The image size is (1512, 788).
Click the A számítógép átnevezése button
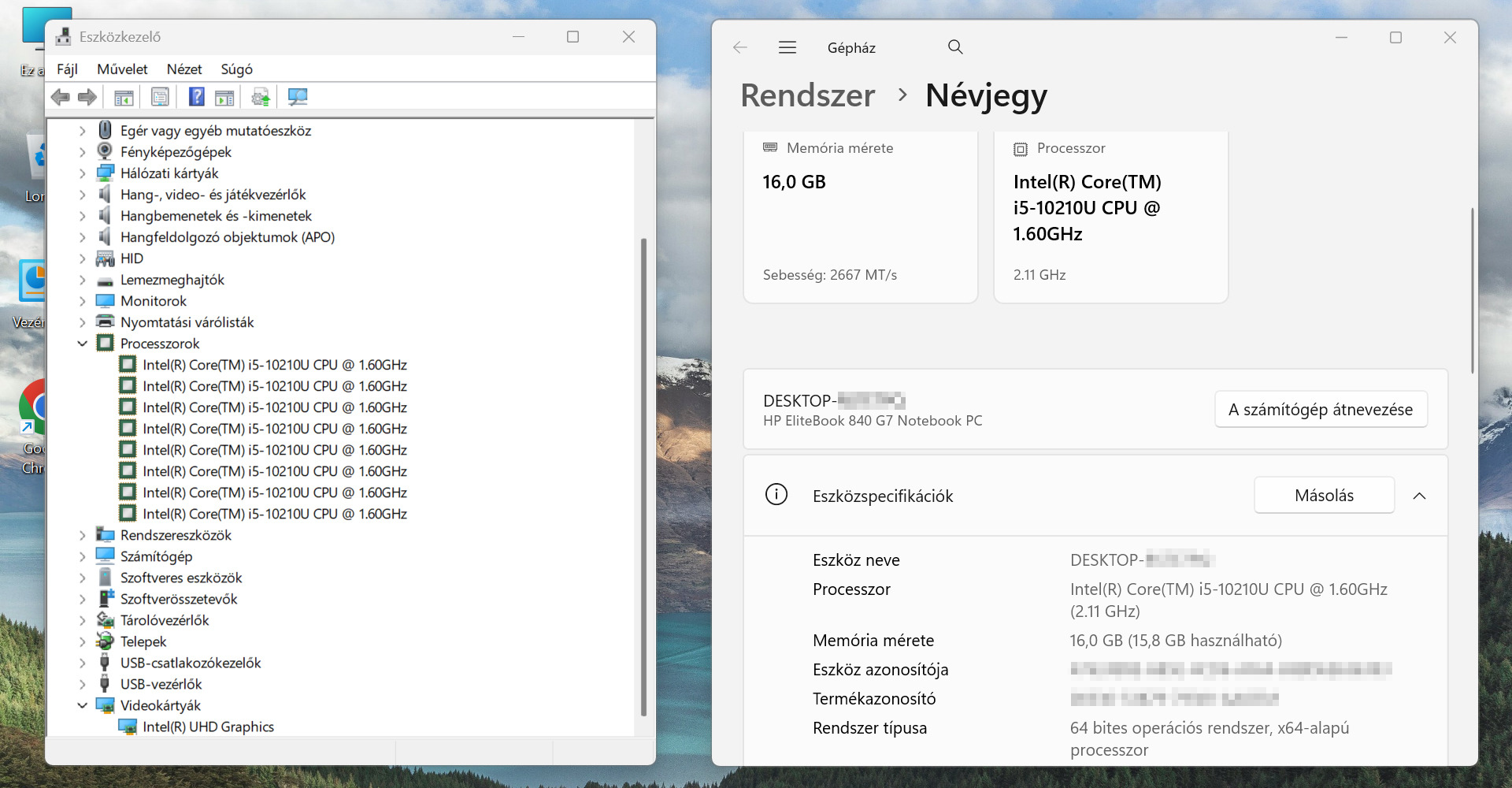pos(1321,410)
